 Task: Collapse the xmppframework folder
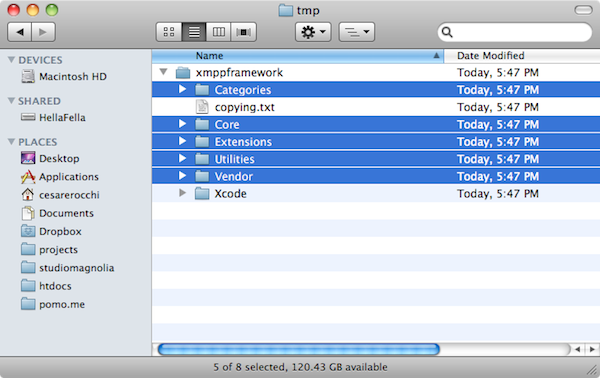click(x=164, y=72)
